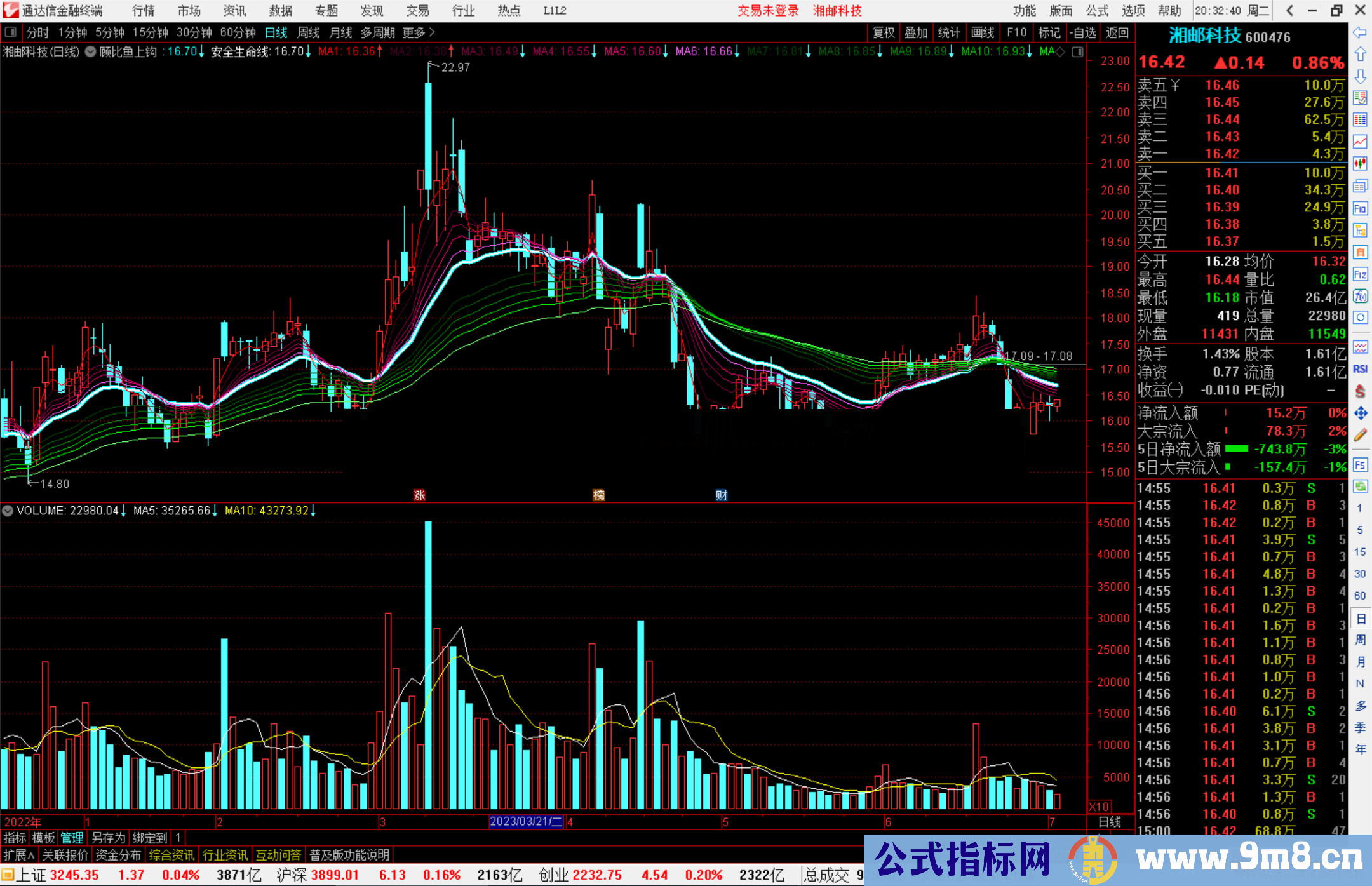1372x886 pixels.
Task: Open the 资讯 menu
Action: click(234, 11)
